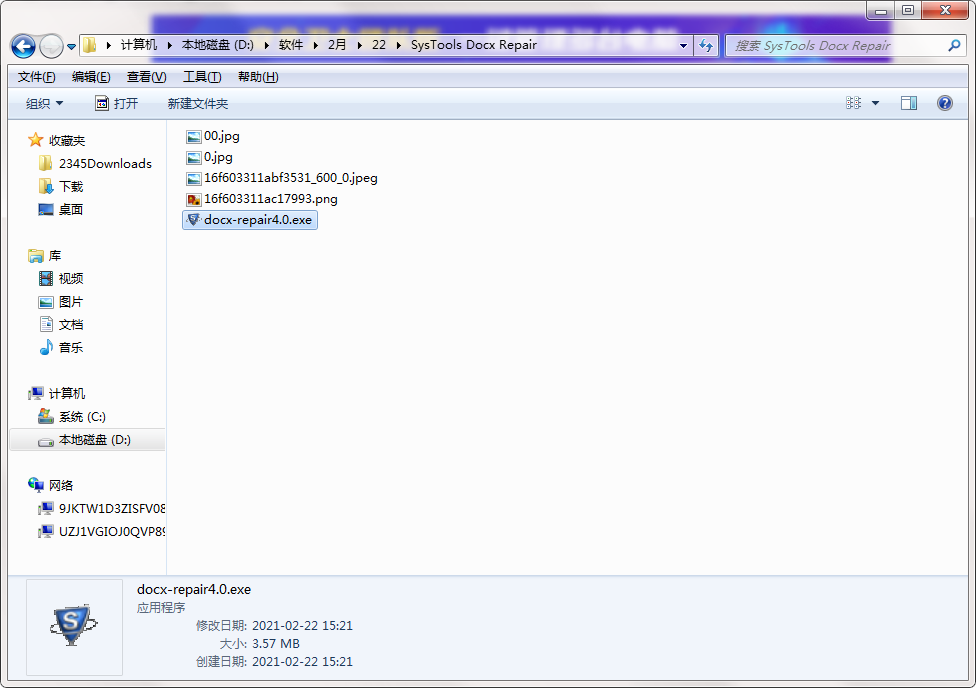Click the large SysTools thumbnail in details pane
976x688 pixels.
coord(74,626)
